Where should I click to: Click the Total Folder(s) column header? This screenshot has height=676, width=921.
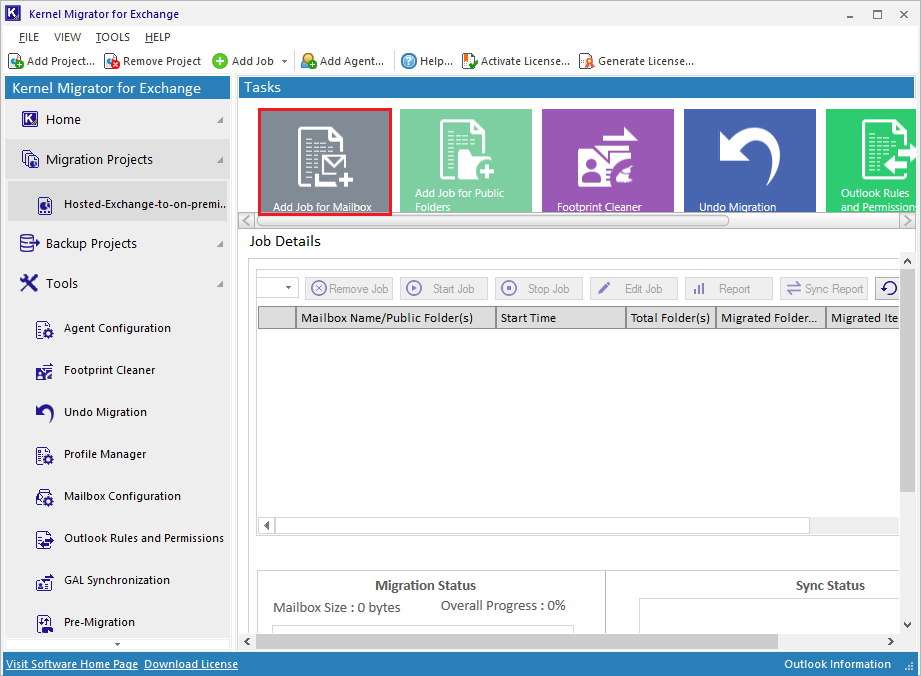pyautogui.click(x=671, y=318)
